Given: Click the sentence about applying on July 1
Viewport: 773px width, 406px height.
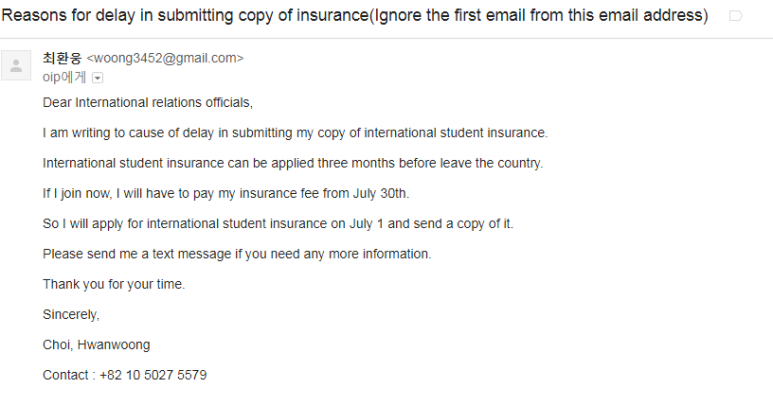Looking at the screenshot, I should click(278, 224).
